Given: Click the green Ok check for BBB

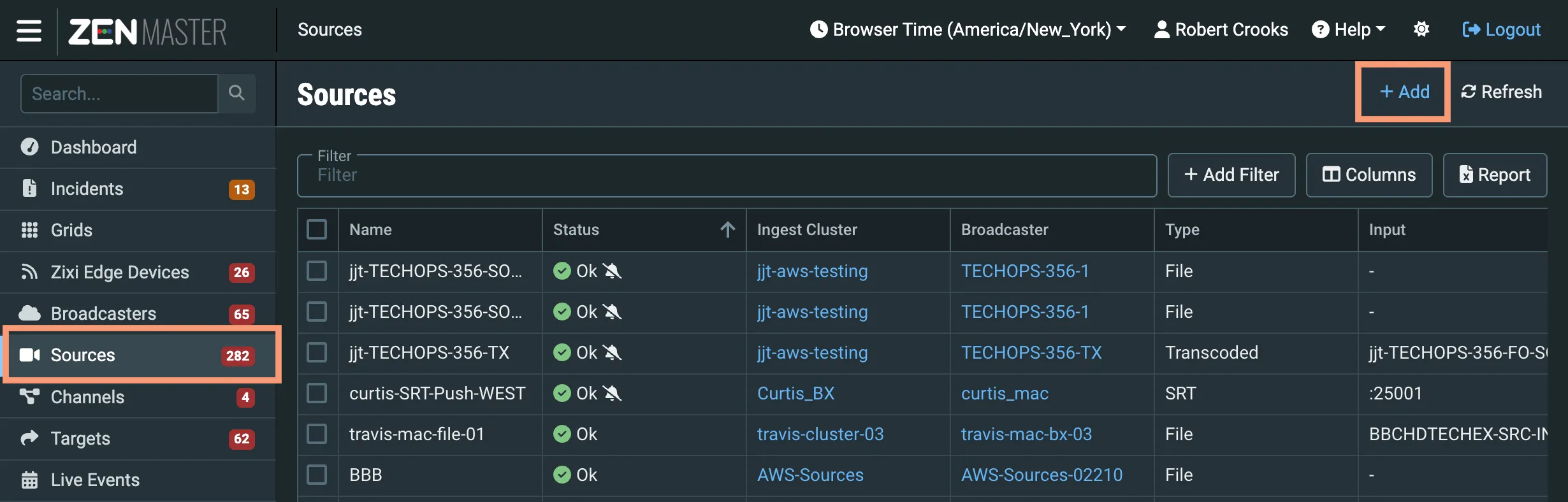Looking at the screenshot, I should 562,475.
